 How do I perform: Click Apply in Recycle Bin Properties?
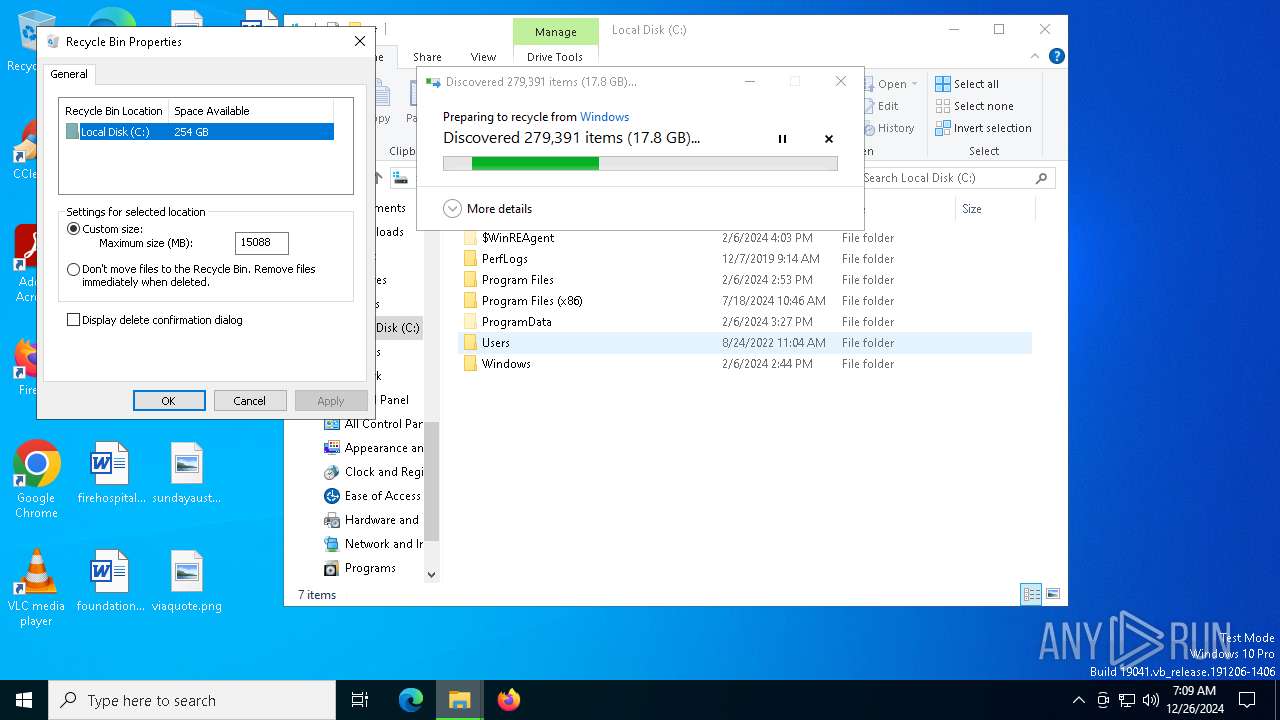click(331, 401)
